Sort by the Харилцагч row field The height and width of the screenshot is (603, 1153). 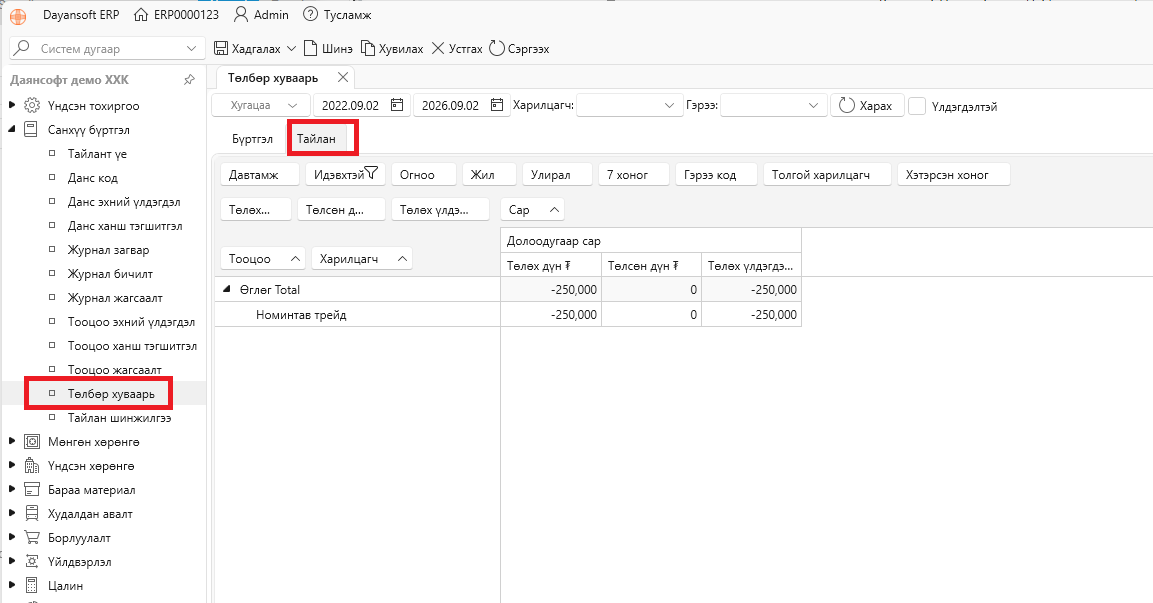click(361, 259)
